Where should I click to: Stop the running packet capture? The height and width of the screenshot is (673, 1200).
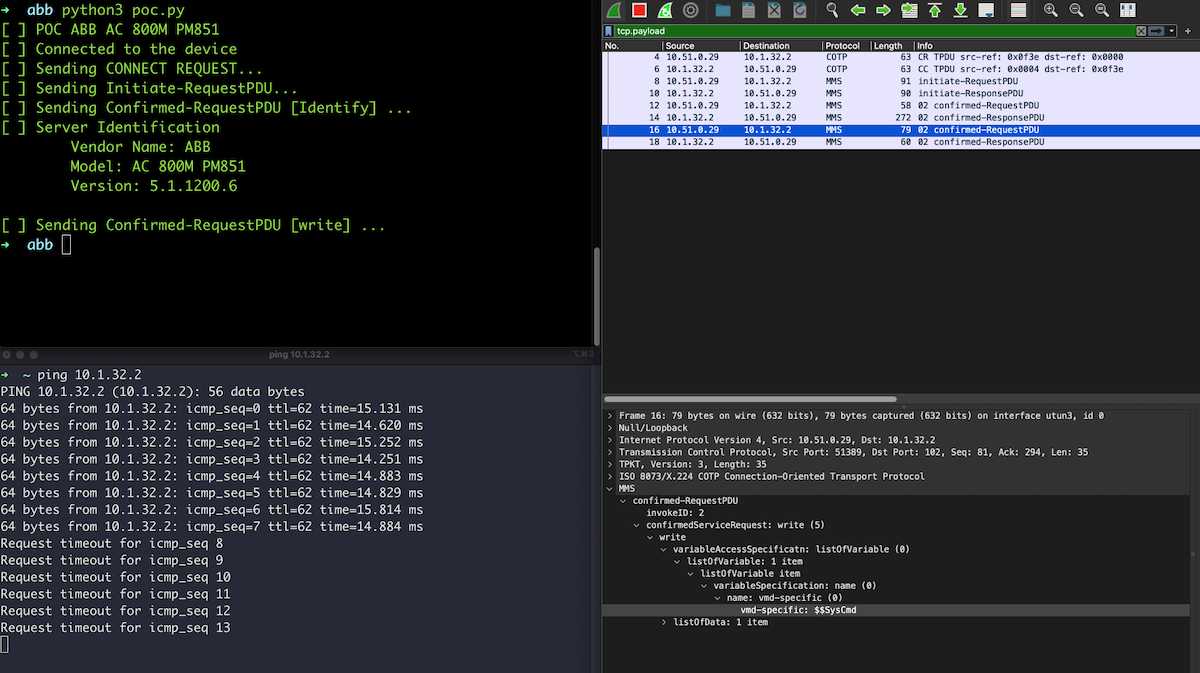coord(638,10)
